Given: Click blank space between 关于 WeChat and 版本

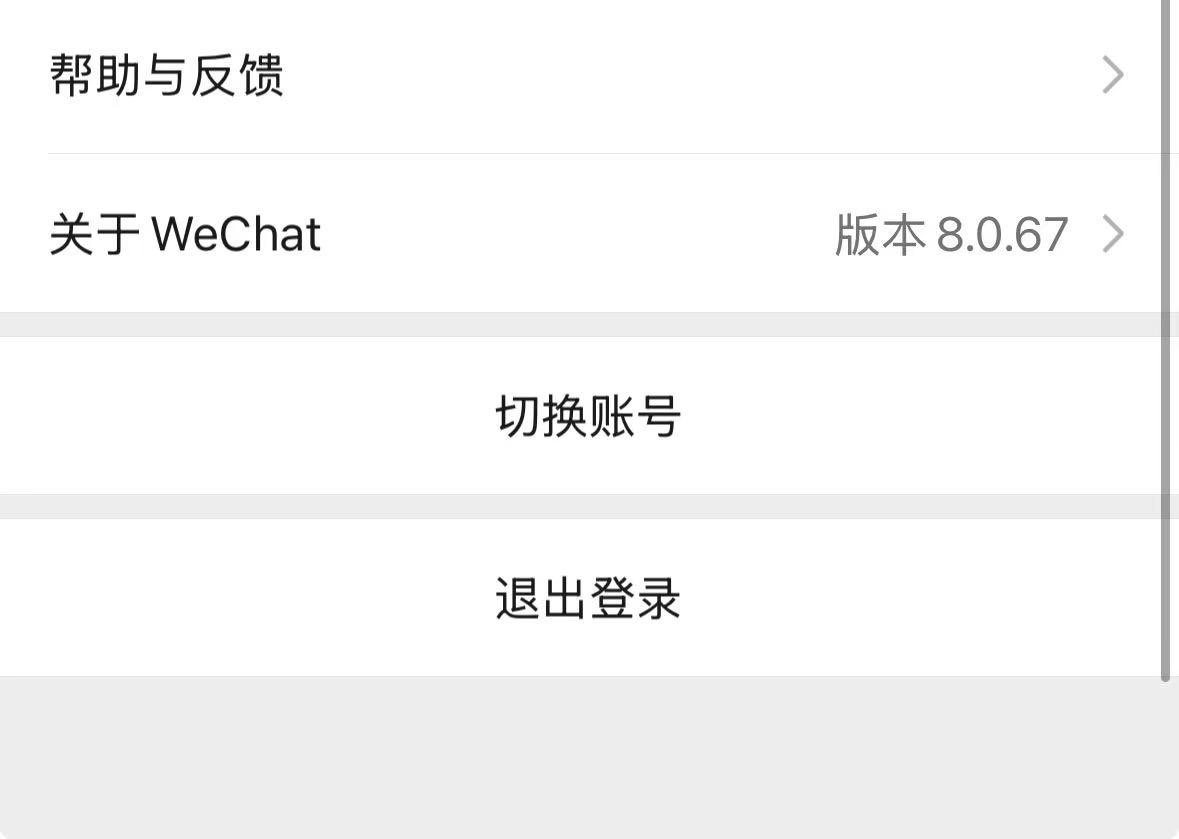Looking at the screenshot, I should (x=580, y=234).
